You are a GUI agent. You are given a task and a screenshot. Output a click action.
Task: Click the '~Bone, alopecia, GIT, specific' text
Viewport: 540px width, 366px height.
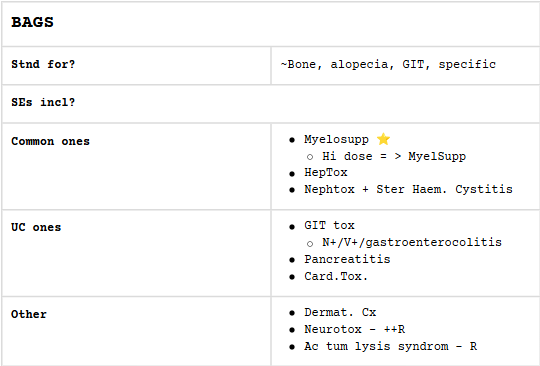point(388,64)
